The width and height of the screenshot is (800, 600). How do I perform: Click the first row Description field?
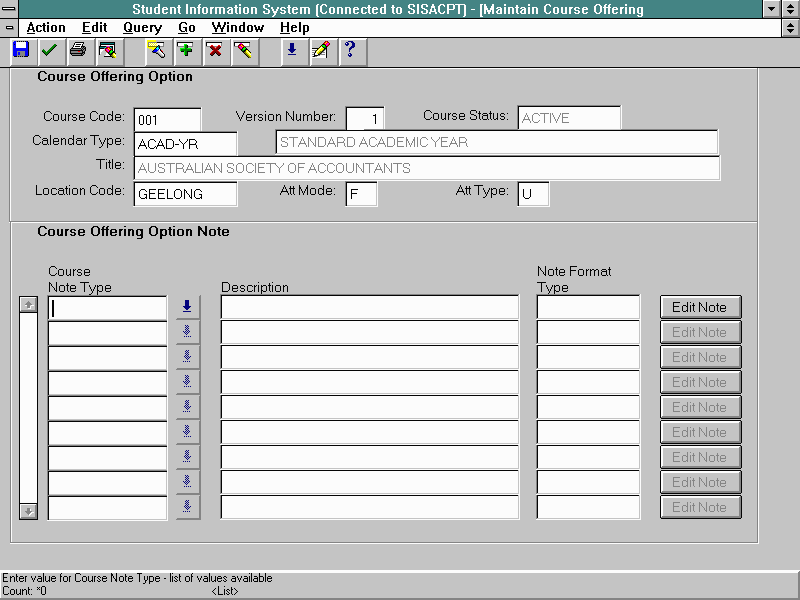tap(369, 307)
